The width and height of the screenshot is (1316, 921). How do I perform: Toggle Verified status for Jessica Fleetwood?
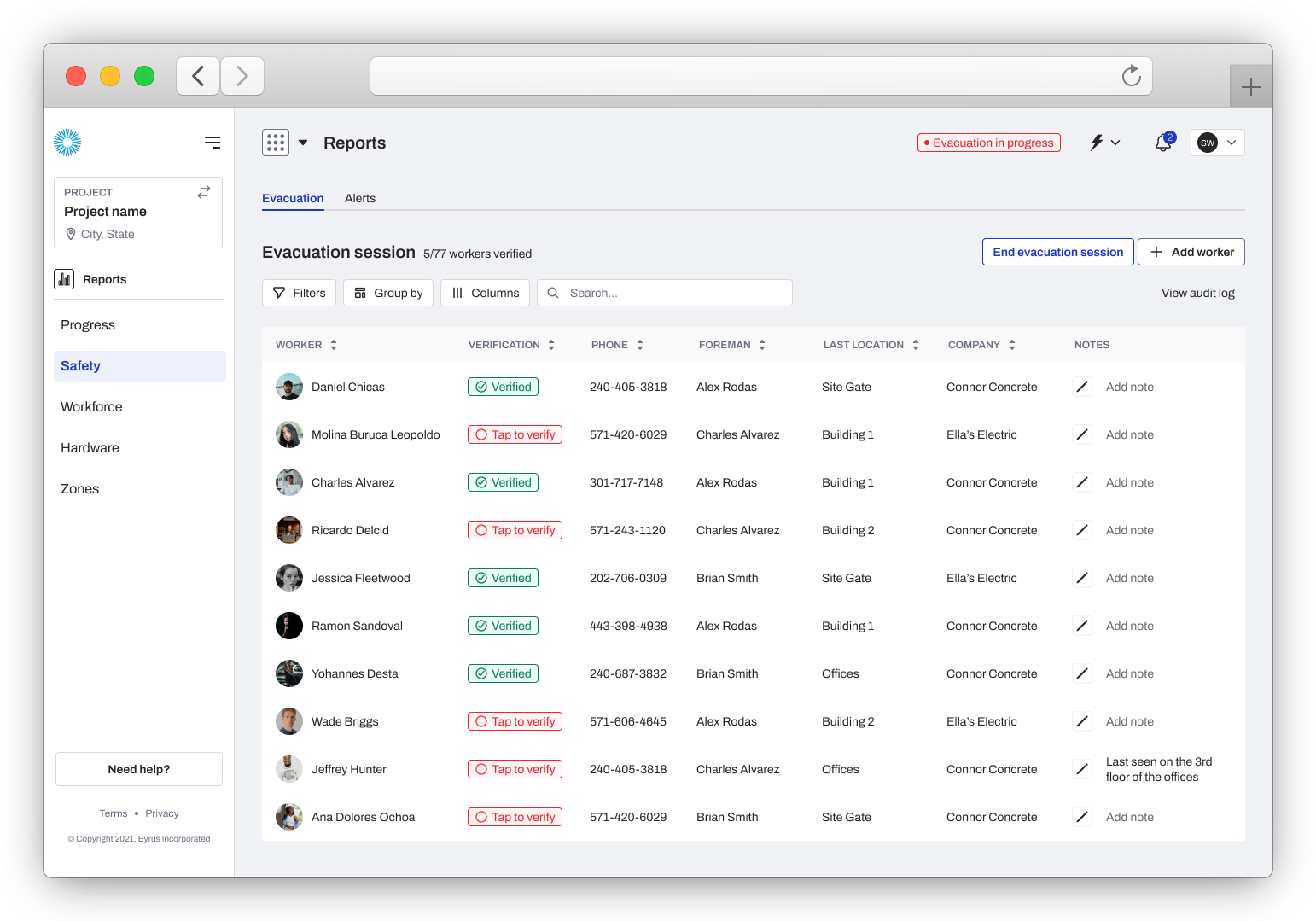pos(503,578)
